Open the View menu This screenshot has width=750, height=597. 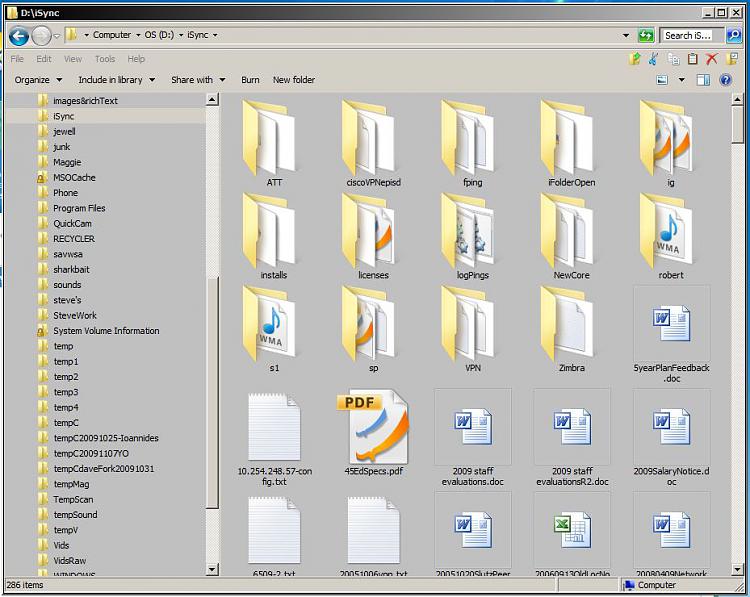[x=73, y=59]
